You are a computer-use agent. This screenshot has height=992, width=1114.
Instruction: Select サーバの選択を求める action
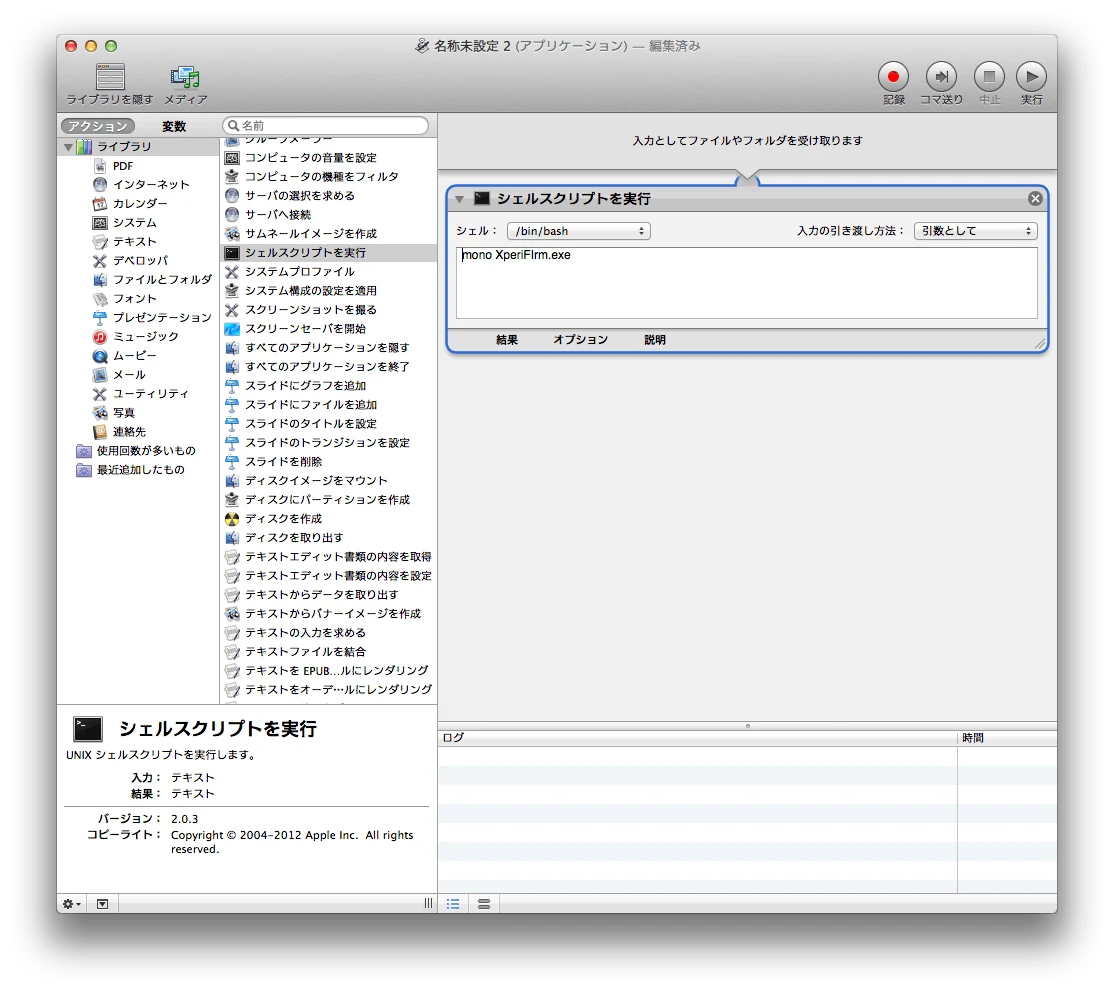(x=299, y=195)
